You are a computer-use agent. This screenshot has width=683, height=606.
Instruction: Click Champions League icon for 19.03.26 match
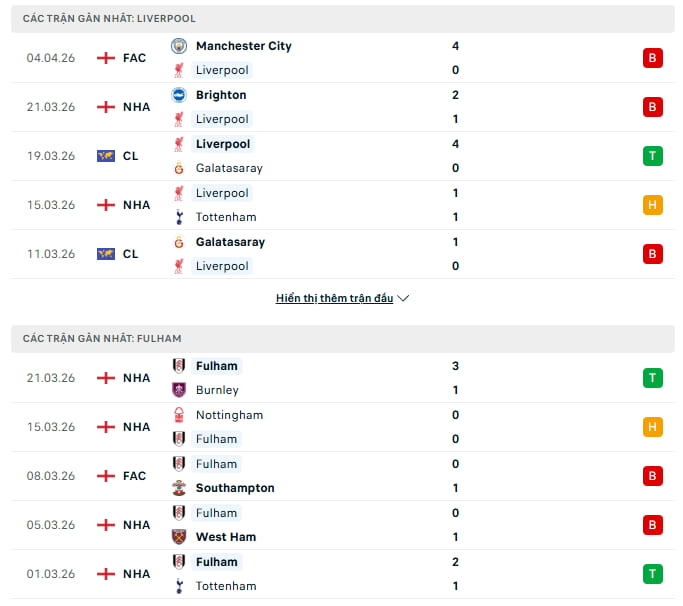click(106, 156)
